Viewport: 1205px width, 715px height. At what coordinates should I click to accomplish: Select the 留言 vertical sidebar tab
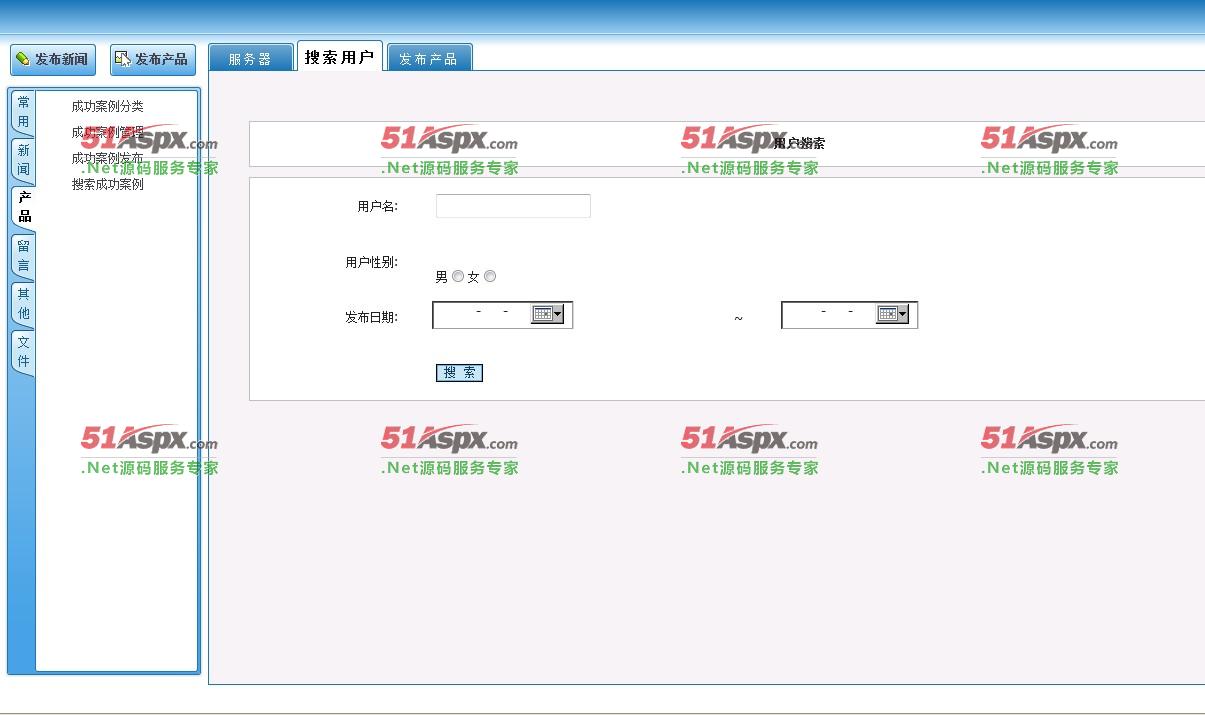23,256
